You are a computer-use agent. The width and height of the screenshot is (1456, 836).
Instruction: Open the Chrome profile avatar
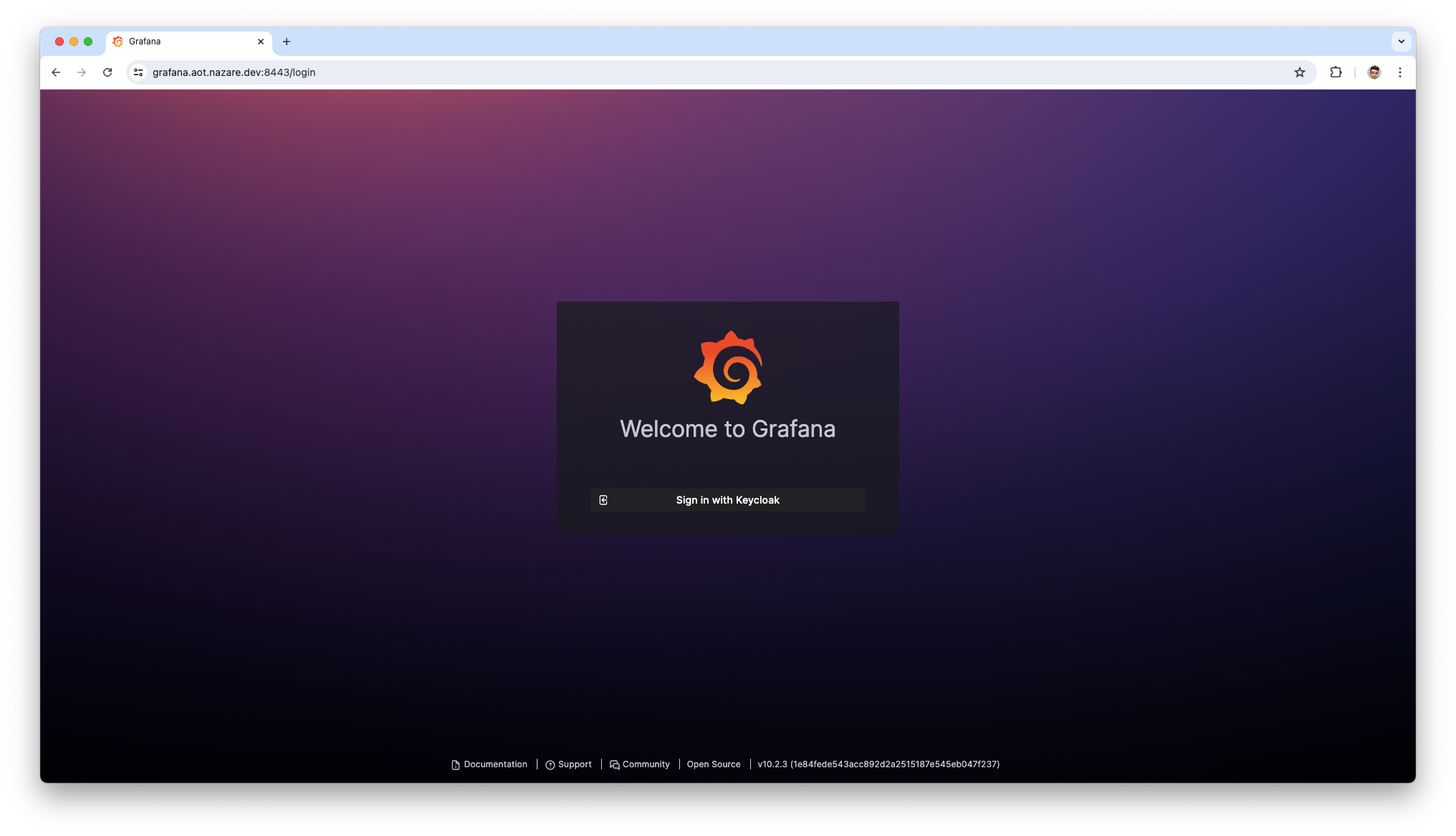(1374, 72)
